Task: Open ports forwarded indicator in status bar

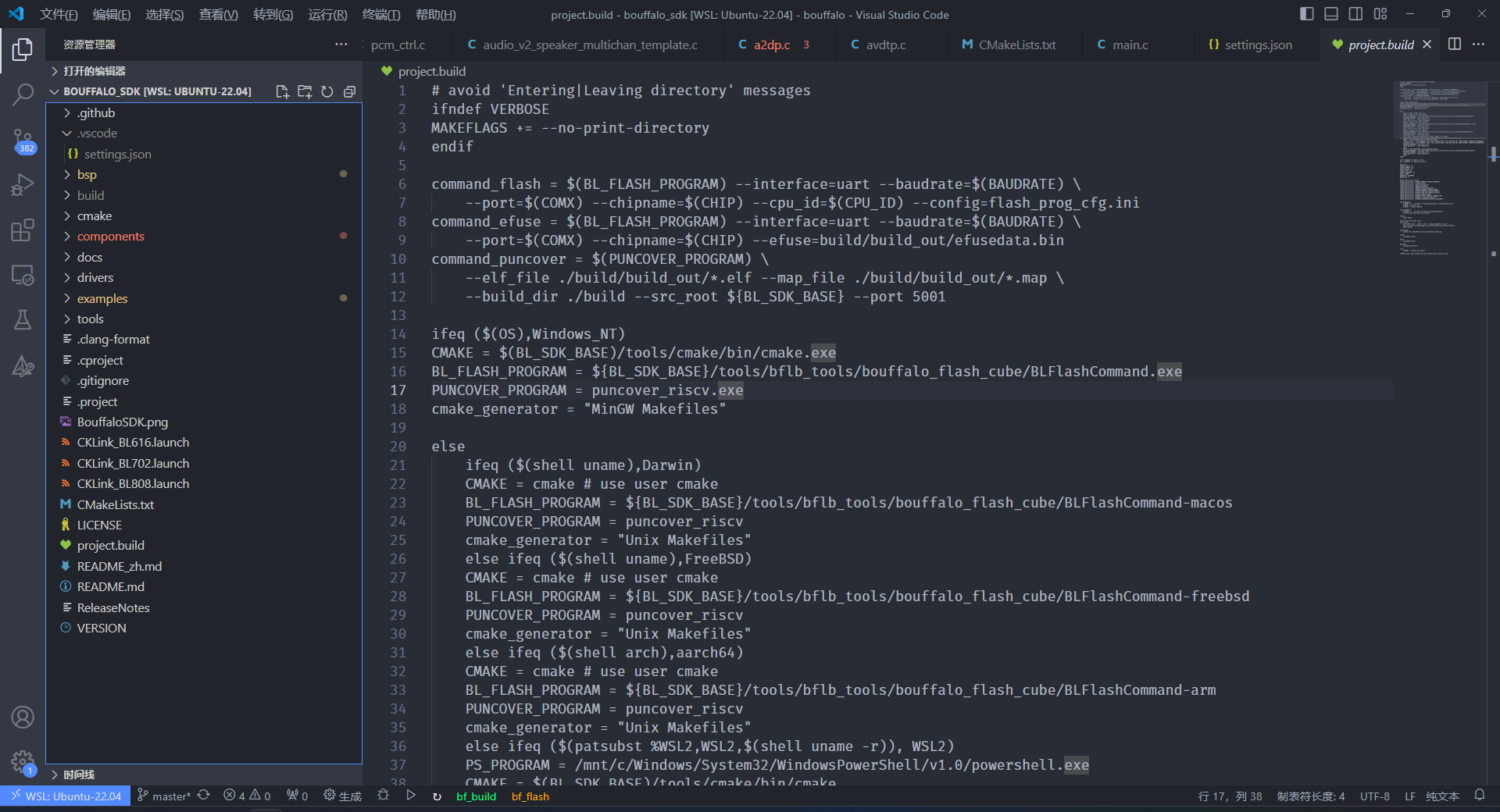Action: coord(297,796)
